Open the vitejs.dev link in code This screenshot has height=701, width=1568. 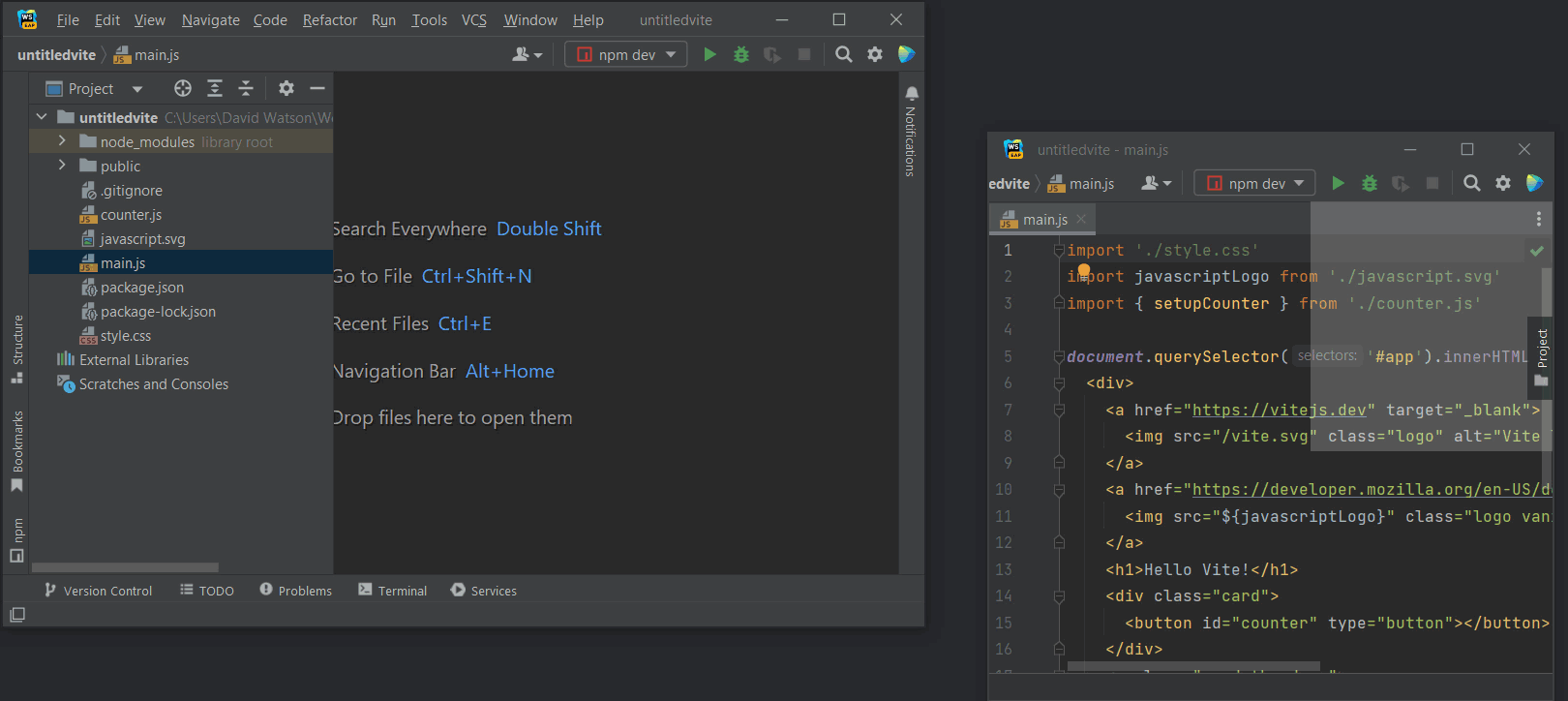coord(1279,411)
